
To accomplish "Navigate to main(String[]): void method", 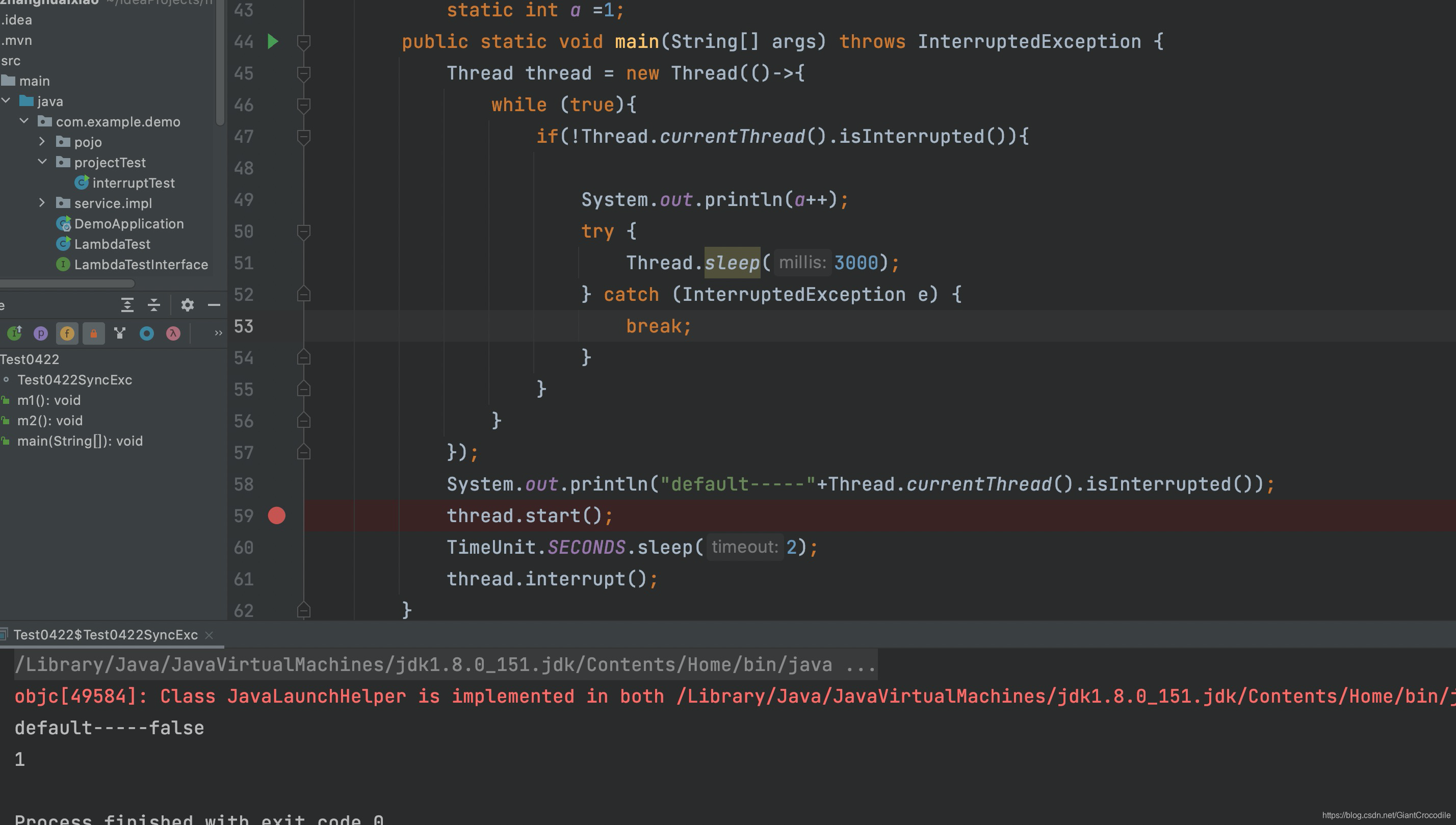I will 80,441.
